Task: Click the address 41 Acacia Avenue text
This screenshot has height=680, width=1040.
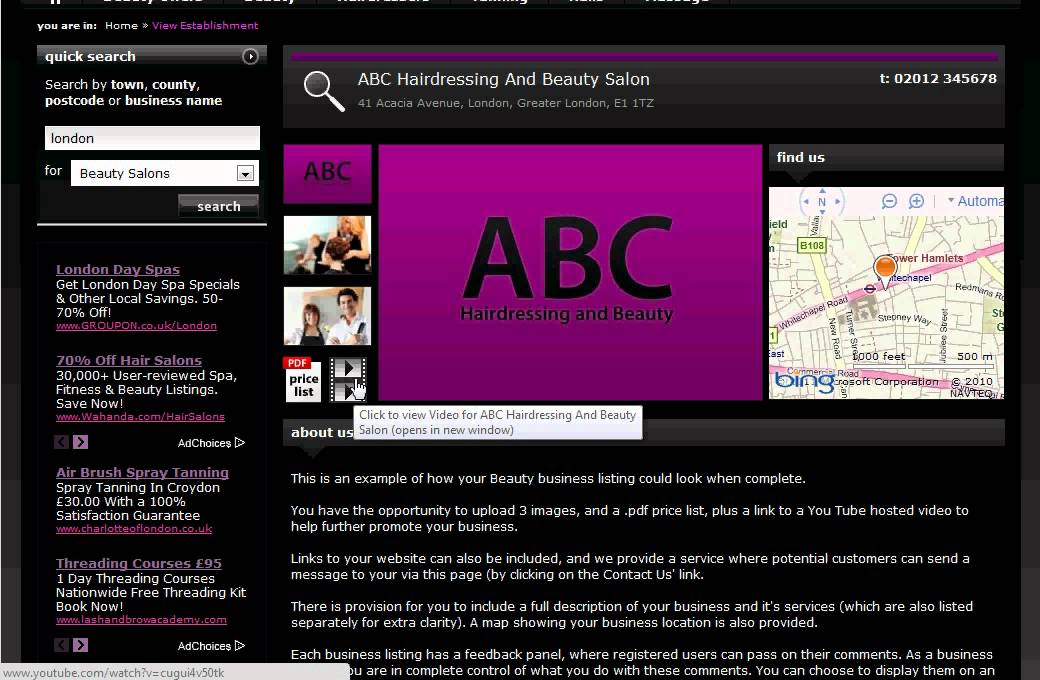Action: click(505, 103)
